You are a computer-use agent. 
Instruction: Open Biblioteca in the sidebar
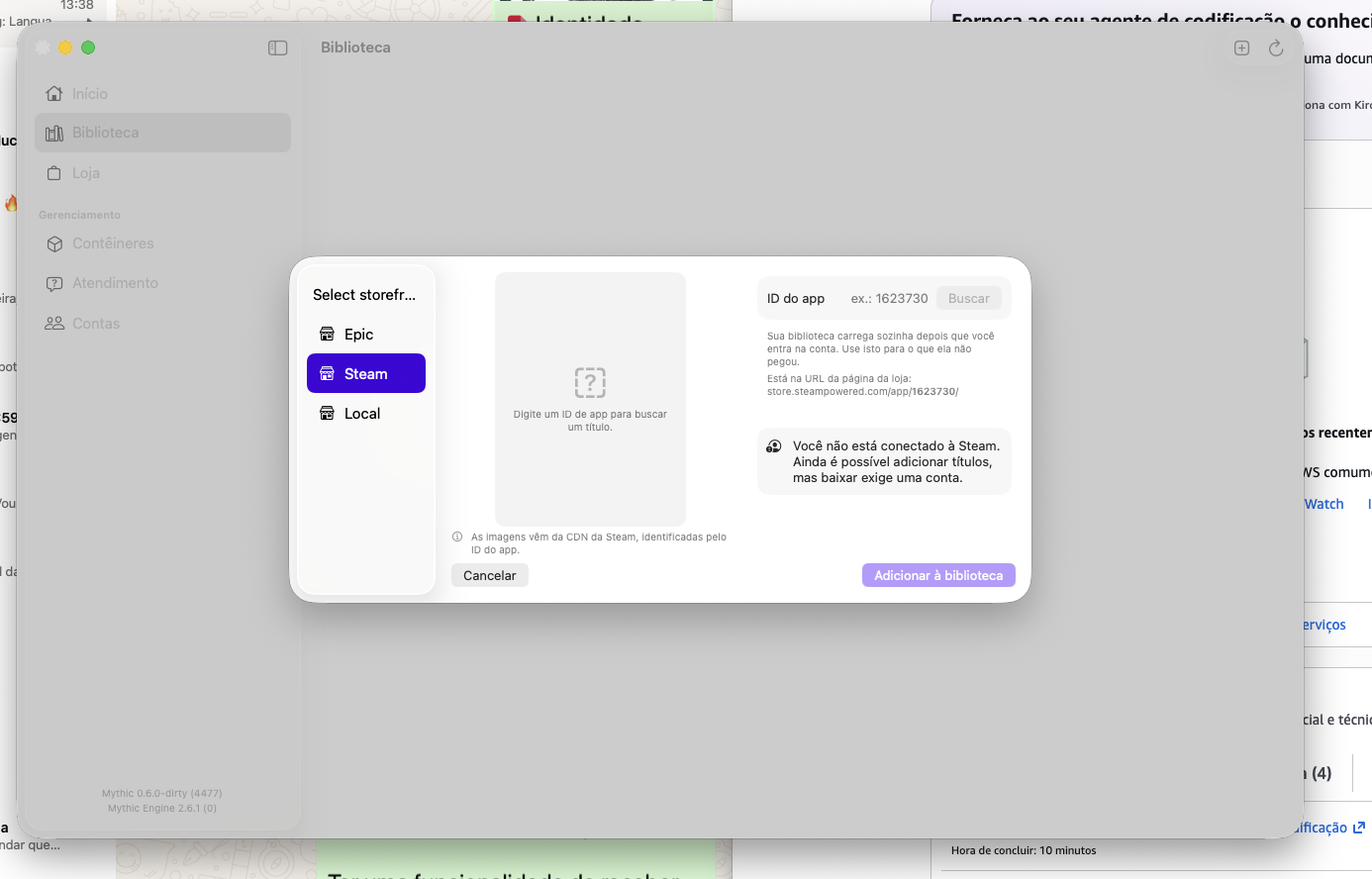coord(163,133)
